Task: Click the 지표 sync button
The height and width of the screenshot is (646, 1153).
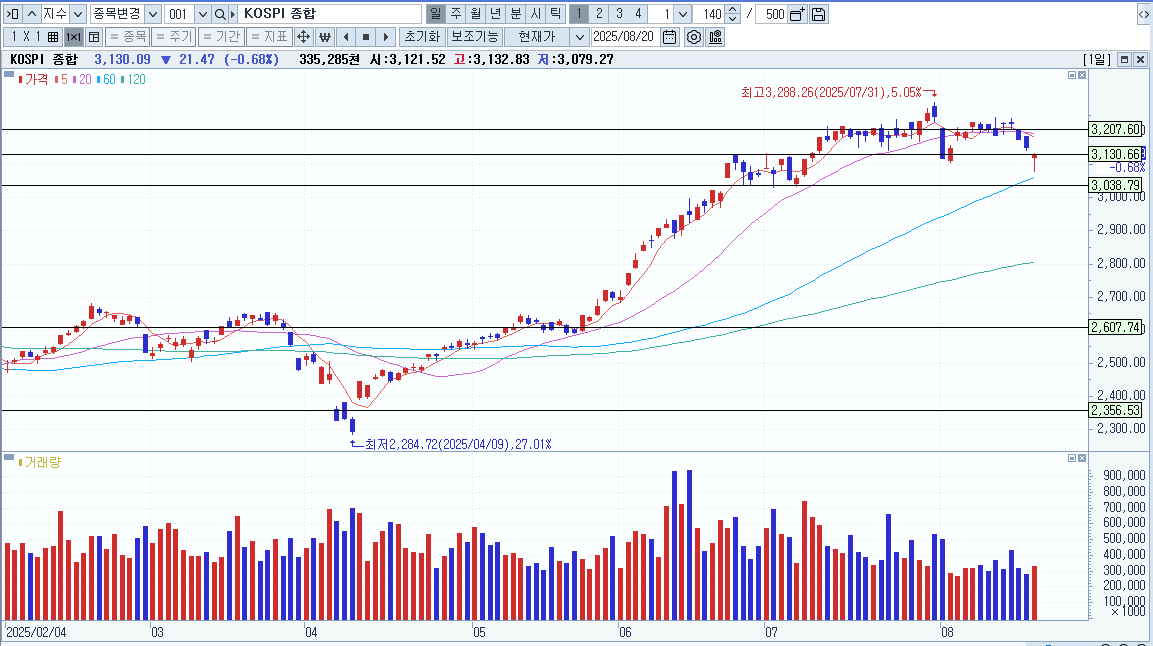Action: 269,37
